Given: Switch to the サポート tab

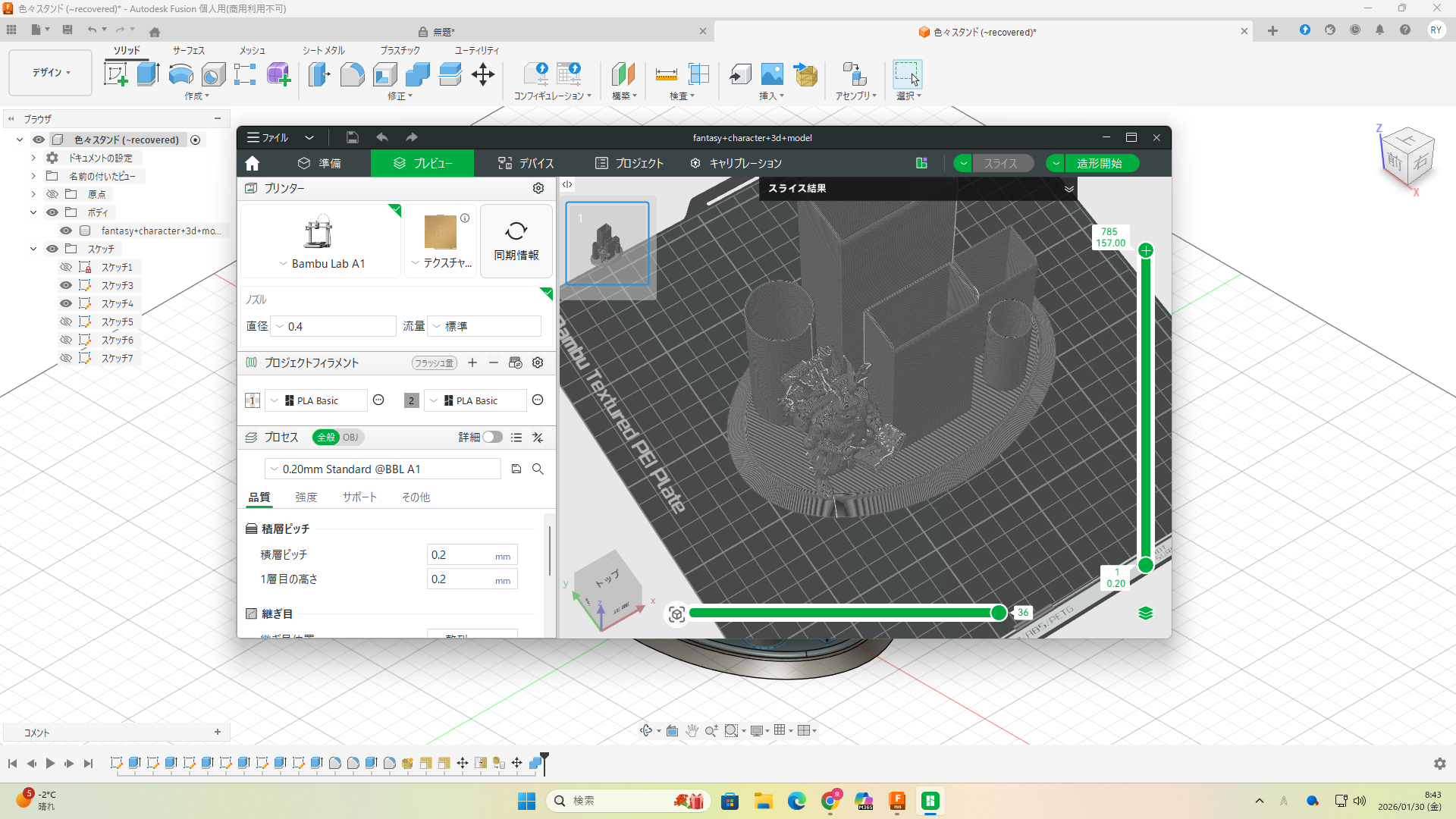Looking at the screenshot, I should (359, 497).
